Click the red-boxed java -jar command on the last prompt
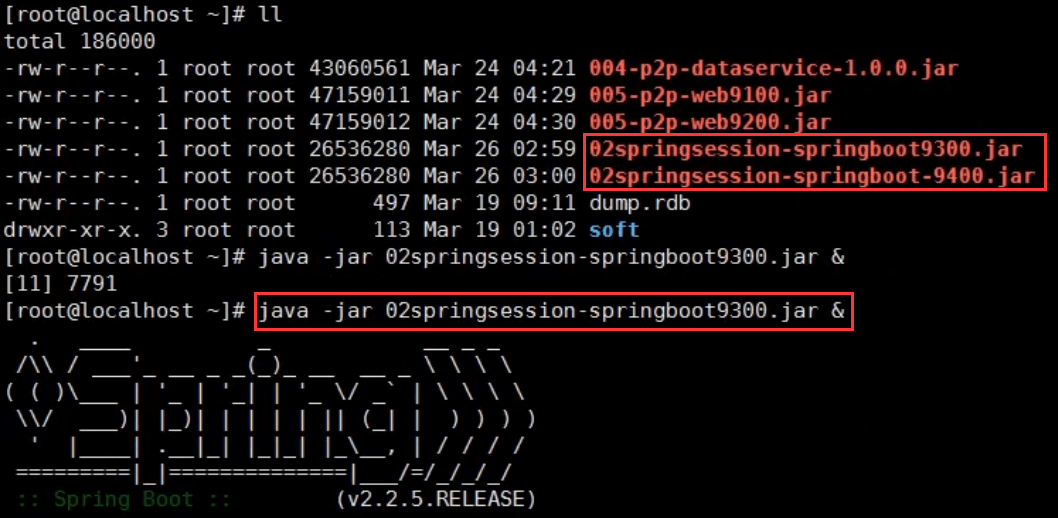The image size is (1058, 518). [x=551, y=311]
